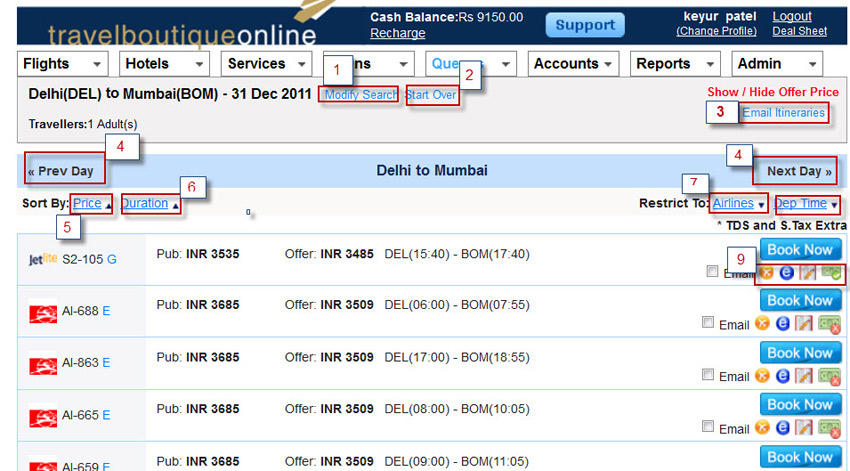
Task: Go to the Next Day results
Action: [798, 171]
